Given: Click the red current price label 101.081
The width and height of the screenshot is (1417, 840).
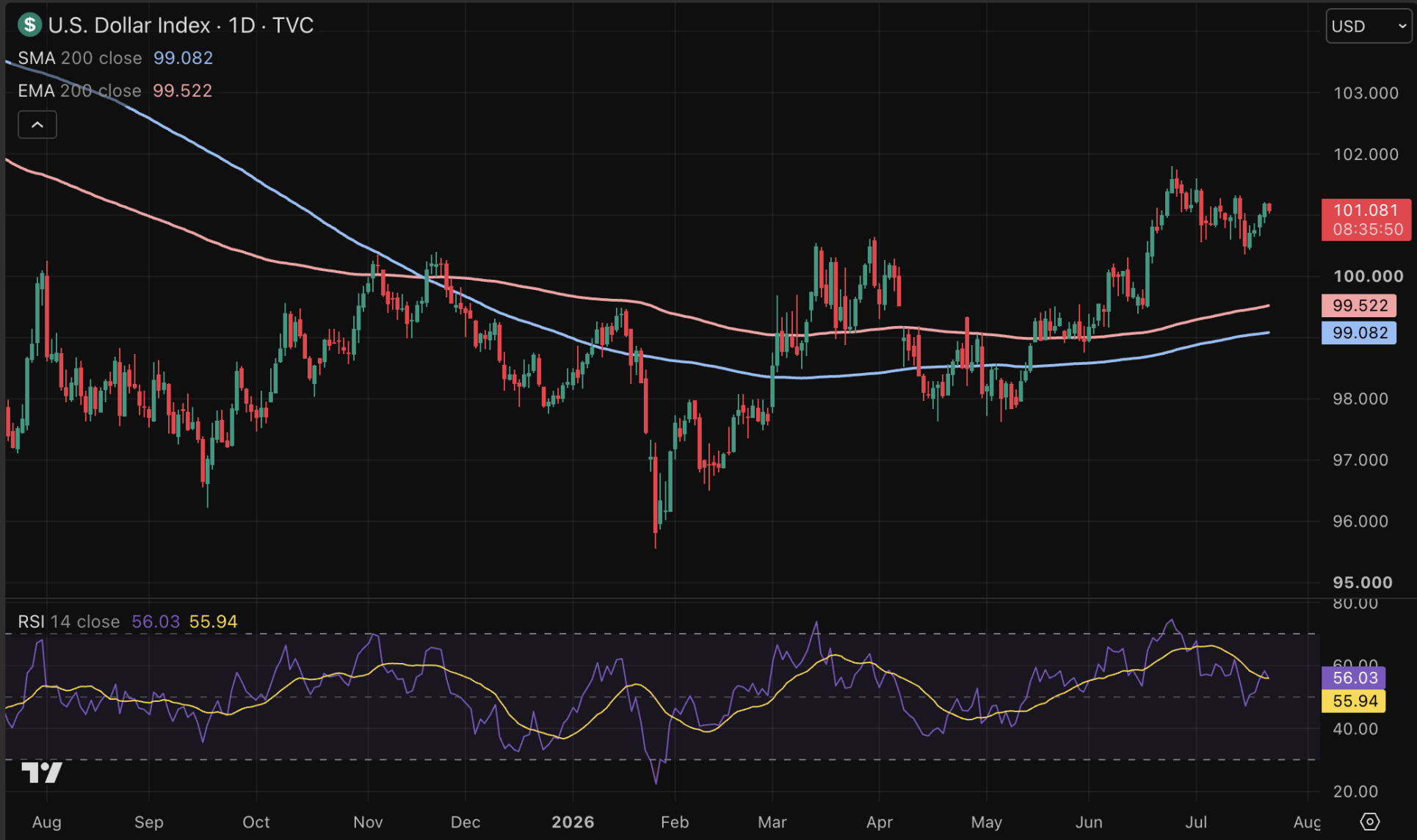Looking at the screenshot, I should [x=1366, y=210].
